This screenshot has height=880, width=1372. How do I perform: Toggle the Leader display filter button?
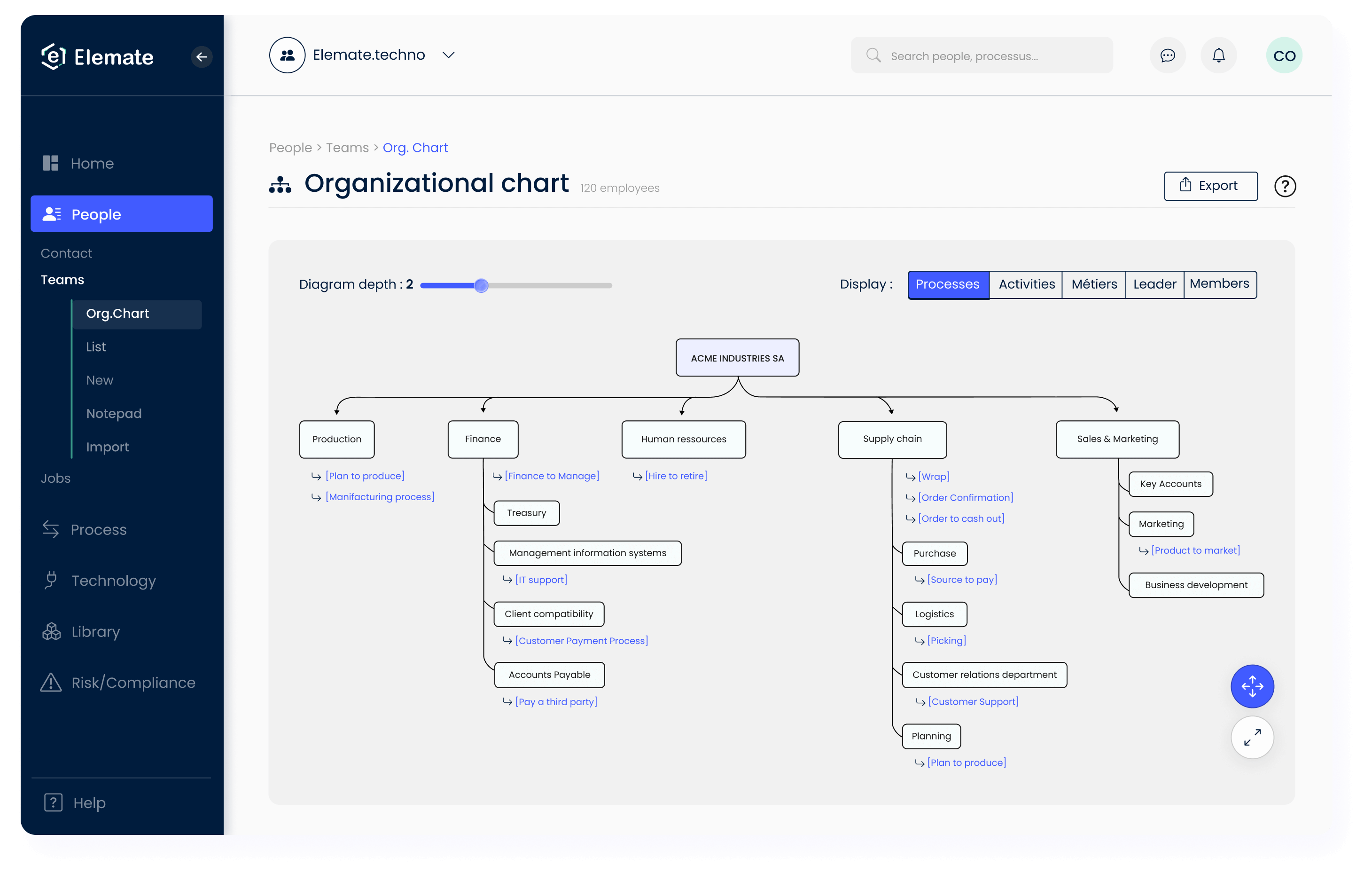[1154, 284]
